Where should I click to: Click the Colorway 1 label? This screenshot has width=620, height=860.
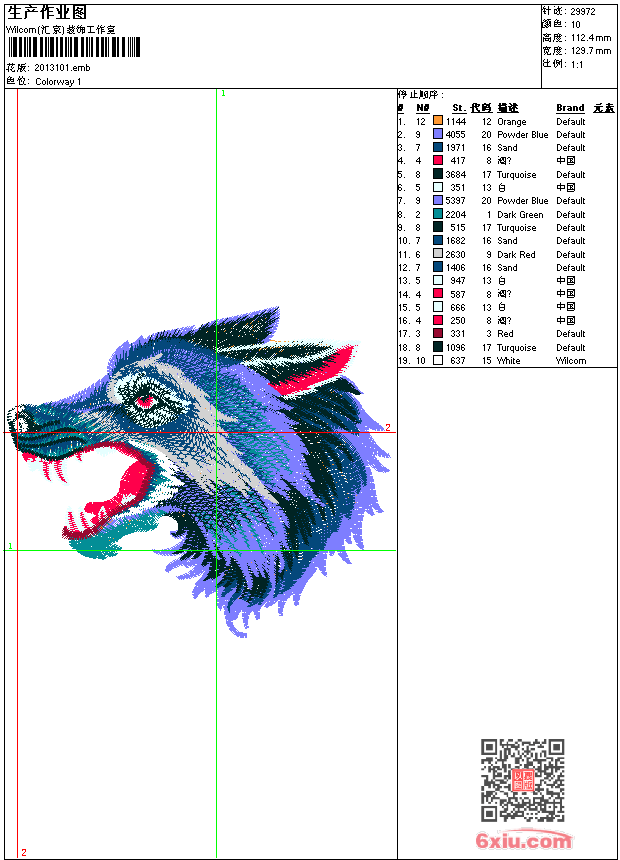click(x=58, y=82)
